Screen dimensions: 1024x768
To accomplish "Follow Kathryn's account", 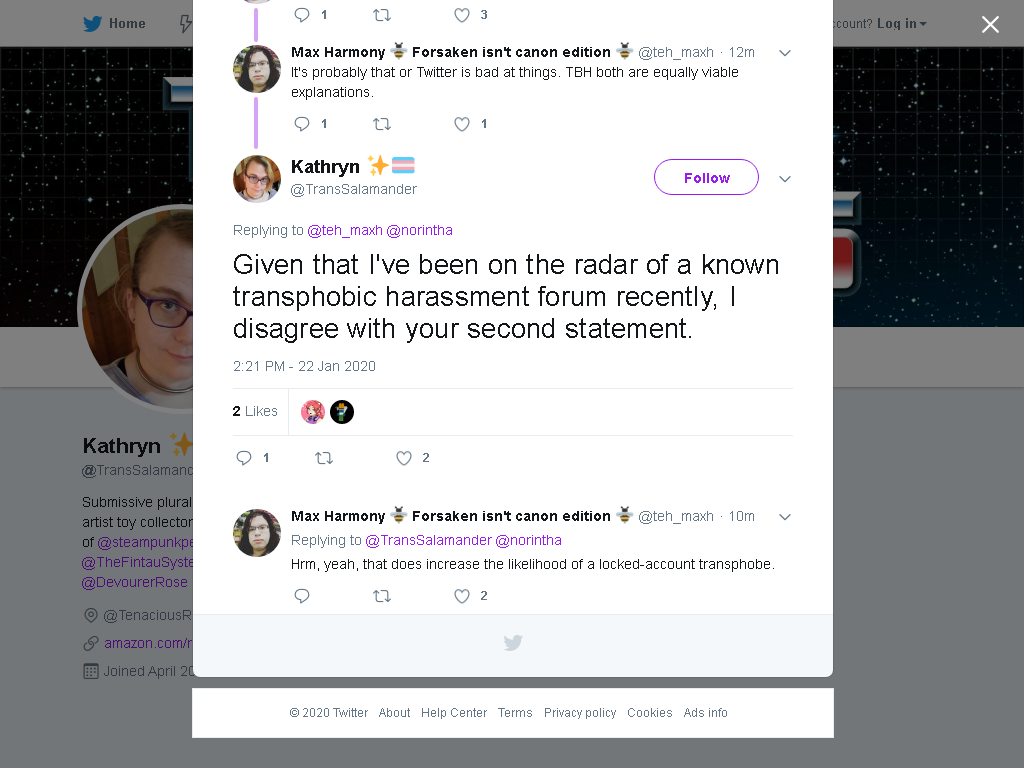I will point(706,177).
